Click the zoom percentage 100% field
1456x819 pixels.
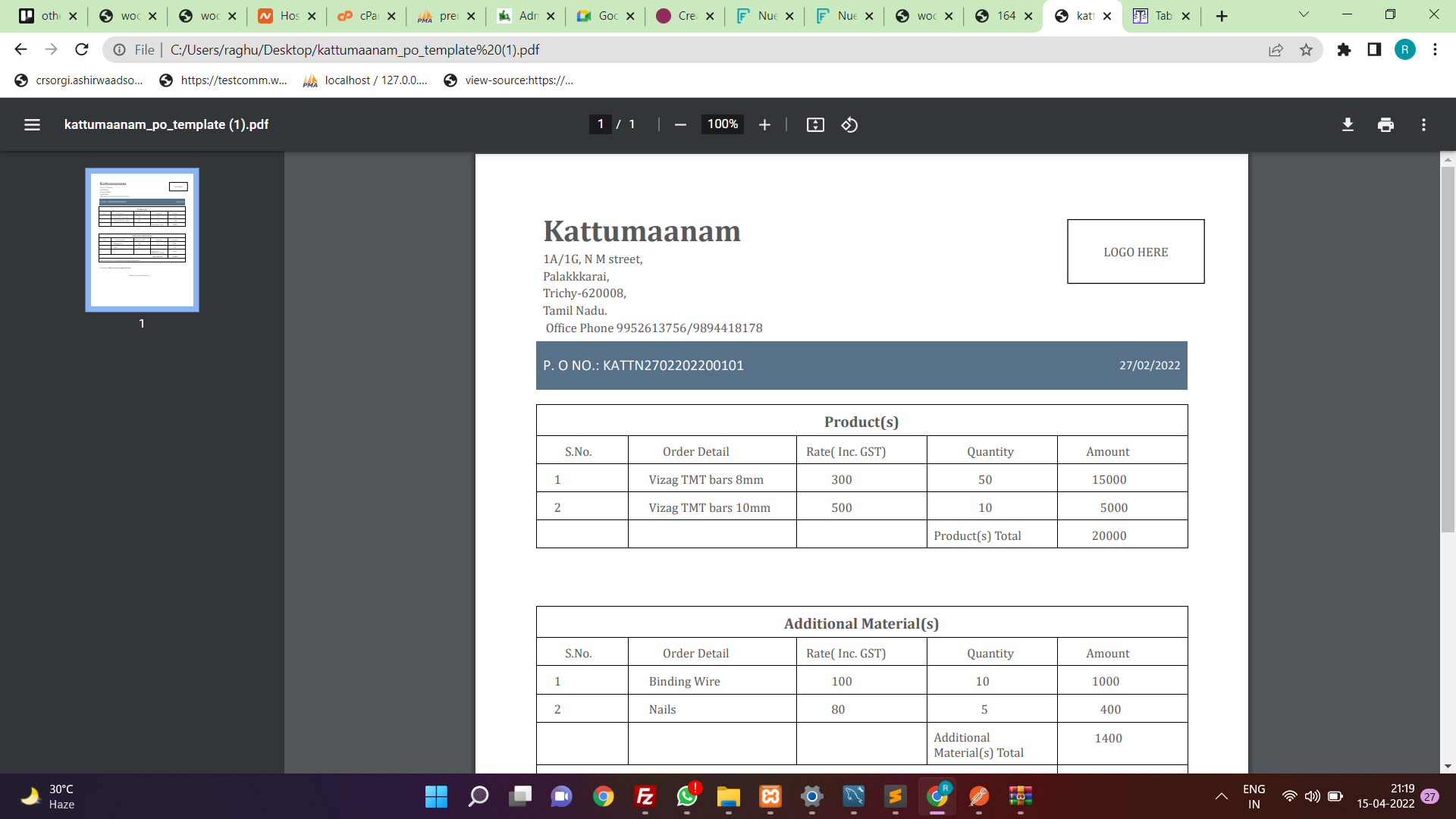pyautogui.click(x=722, y=124)
